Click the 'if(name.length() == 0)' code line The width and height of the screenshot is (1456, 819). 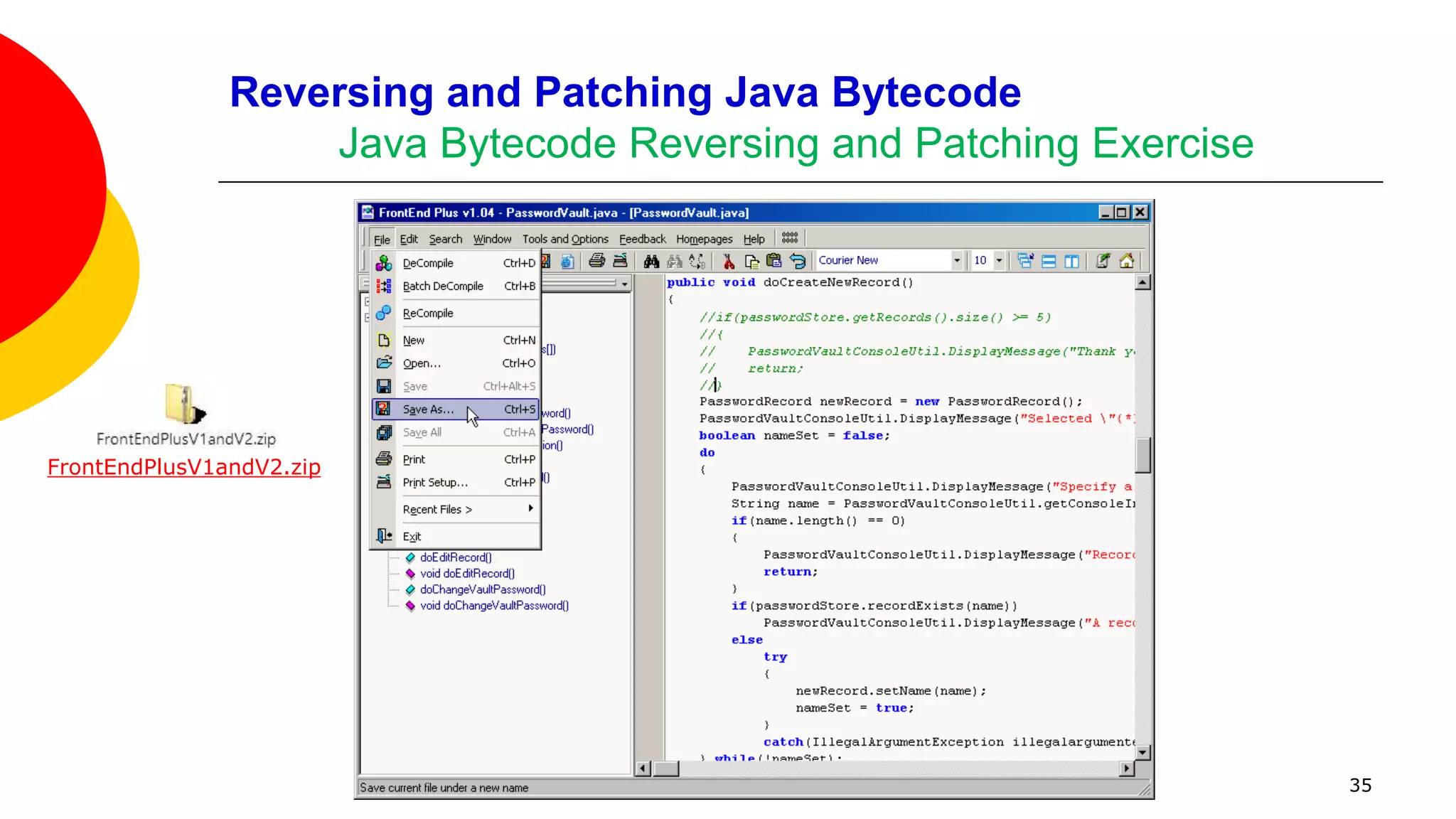818,521
